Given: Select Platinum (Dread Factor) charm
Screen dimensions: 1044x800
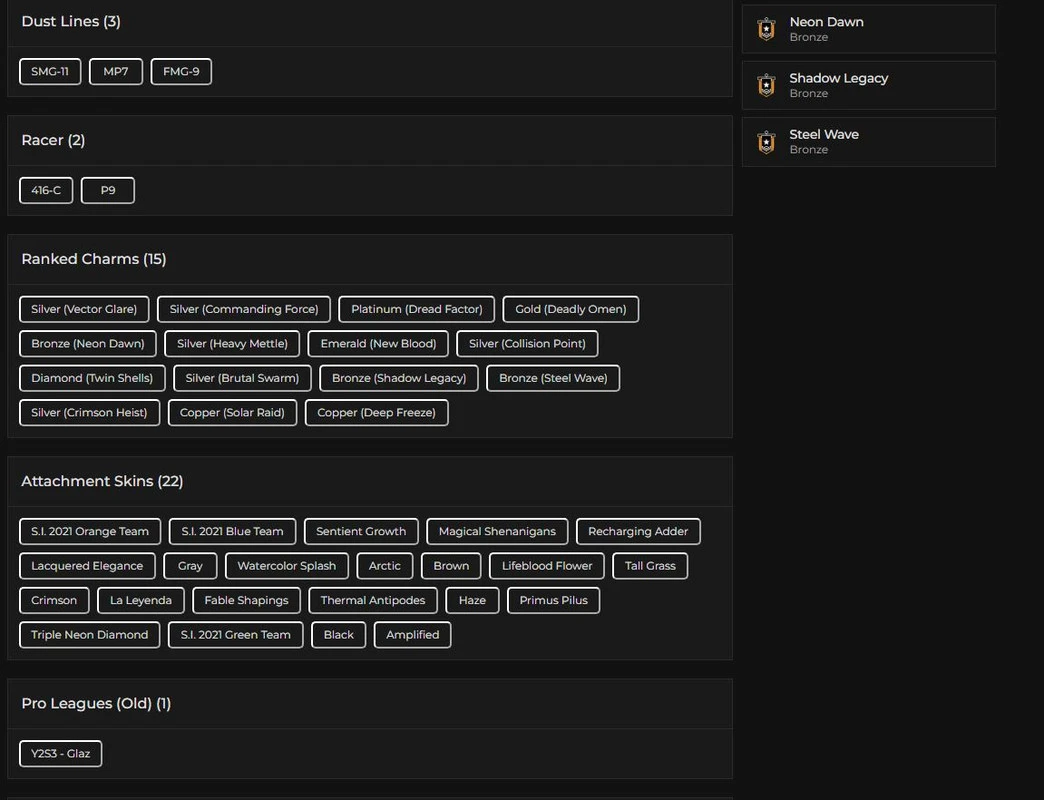Looking at the screenshot, I should [416, 309].
